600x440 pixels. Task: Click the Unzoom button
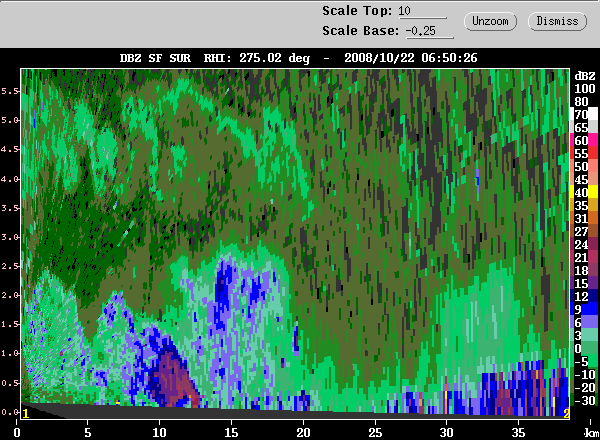tap(490, 20)
